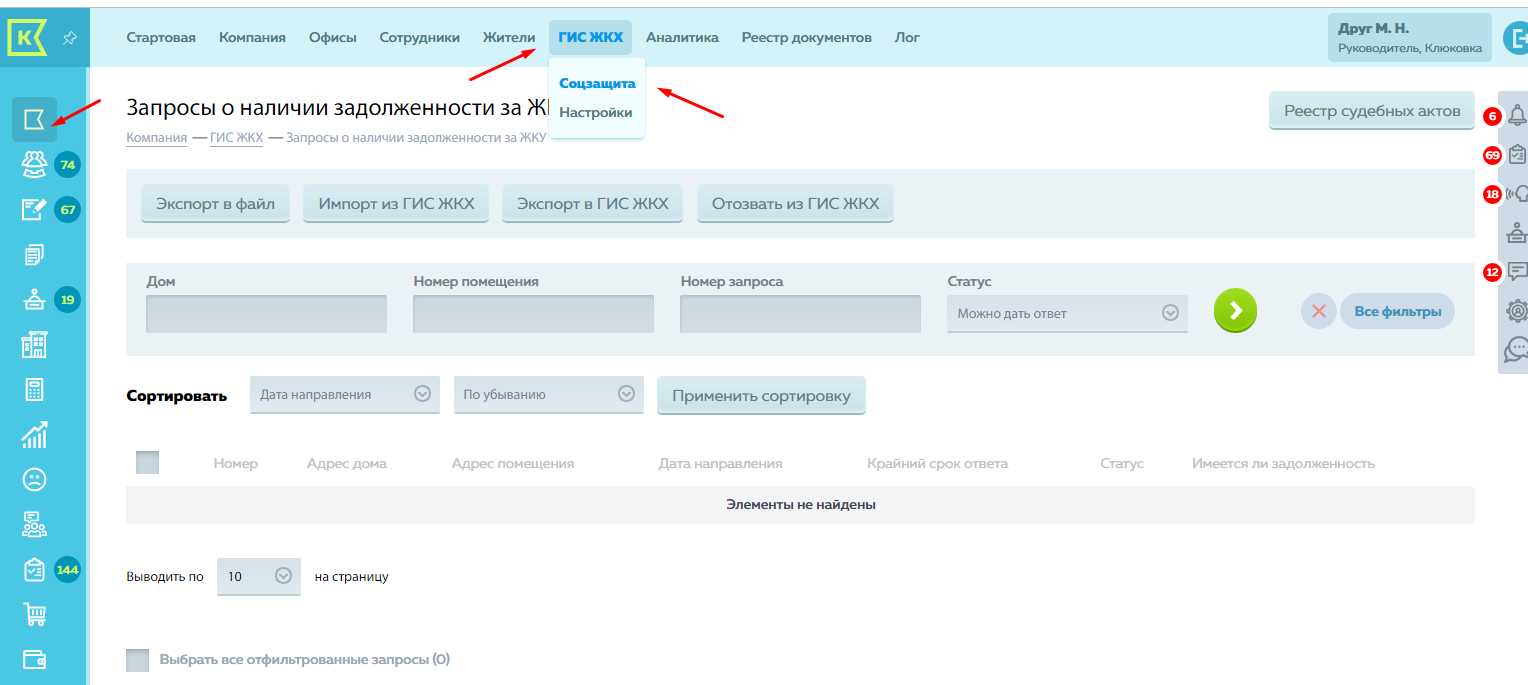Screen dimensions: 1528x685
Task: Open the residents group icon with badge 74
Action: point(34,164)
